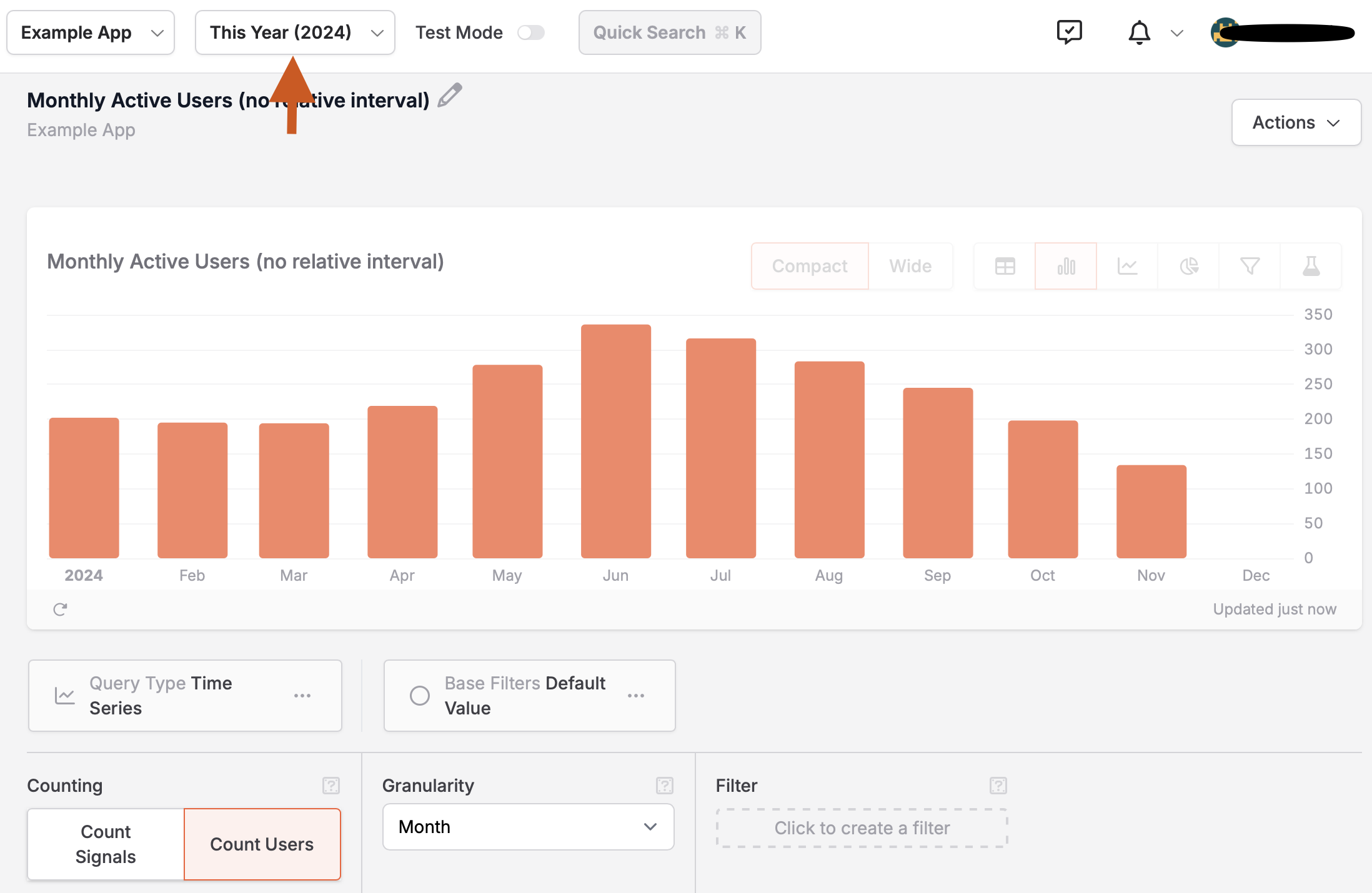
Task: Open Example App selector dropdown
Action: point(91,32)
